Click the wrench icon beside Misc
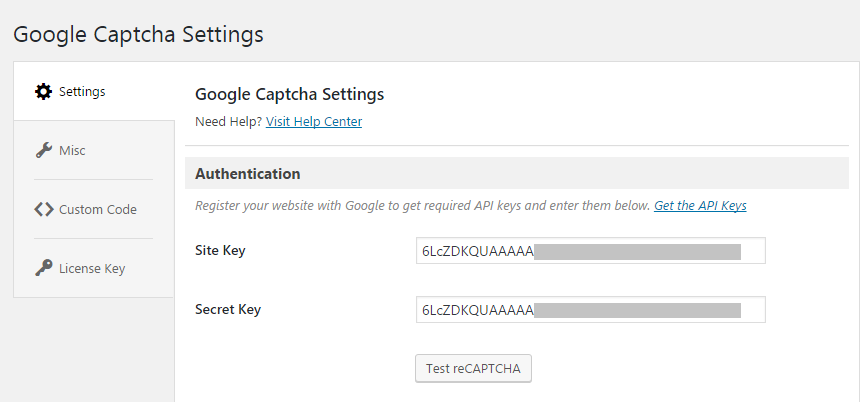This screenshot has height=402, width=860. click(44, 150)
